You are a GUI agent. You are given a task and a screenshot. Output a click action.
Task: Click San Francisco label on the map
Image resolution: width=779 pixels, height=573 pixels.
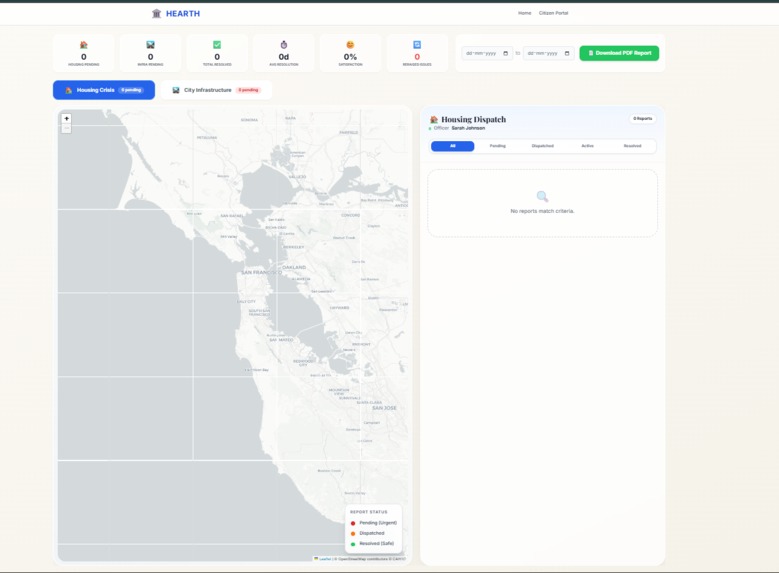click(261, 272)
